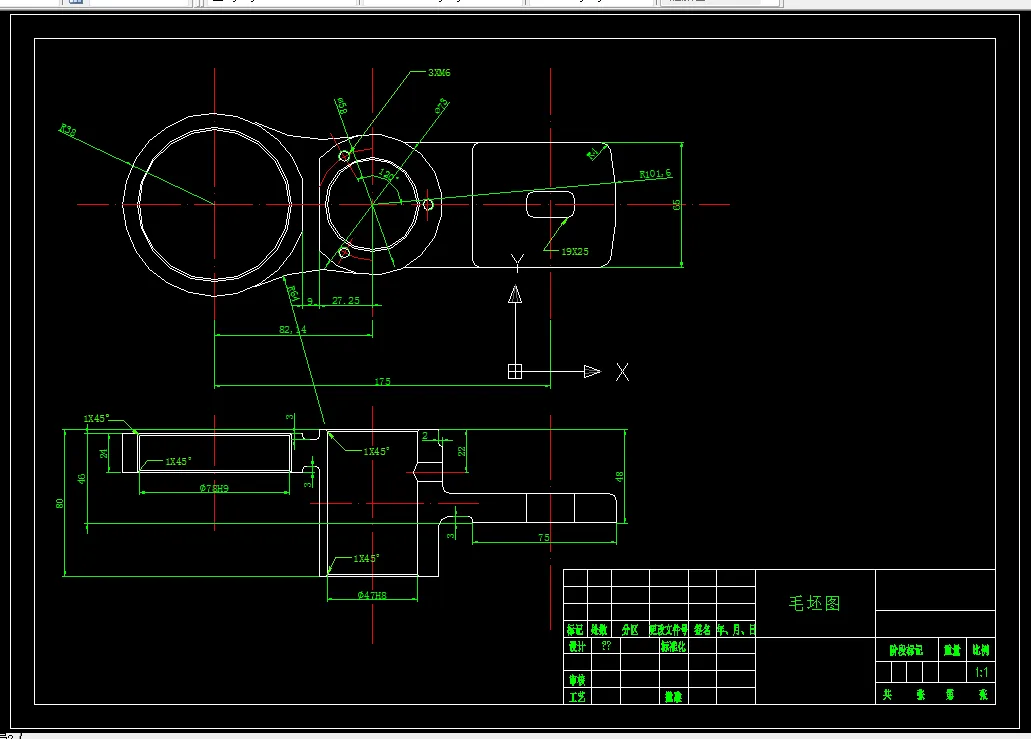Image resolution: width=1031 pixels, height=739 pixels.
Task: Select the 工艺 title block label
Action: pos(577,696)
